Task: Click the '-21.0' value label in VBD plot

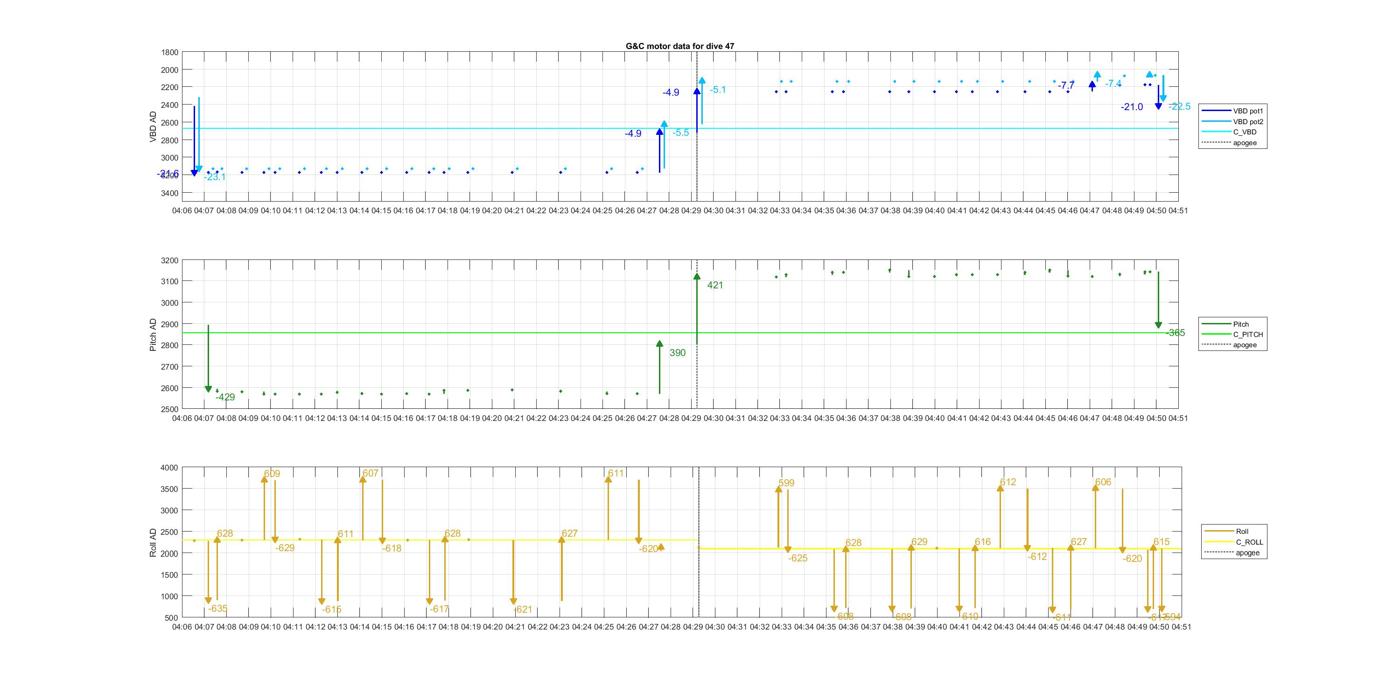Action: (1132, 107)
